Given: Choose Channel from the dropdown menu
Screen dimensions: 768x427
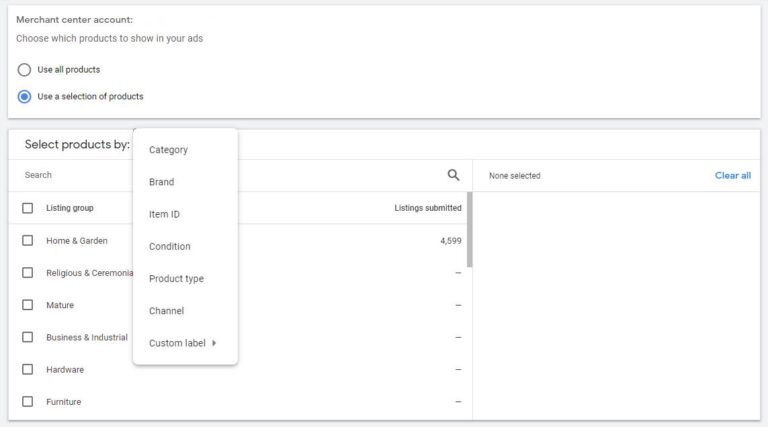Looking at the screenshot, I should click(x=185, y=311).
